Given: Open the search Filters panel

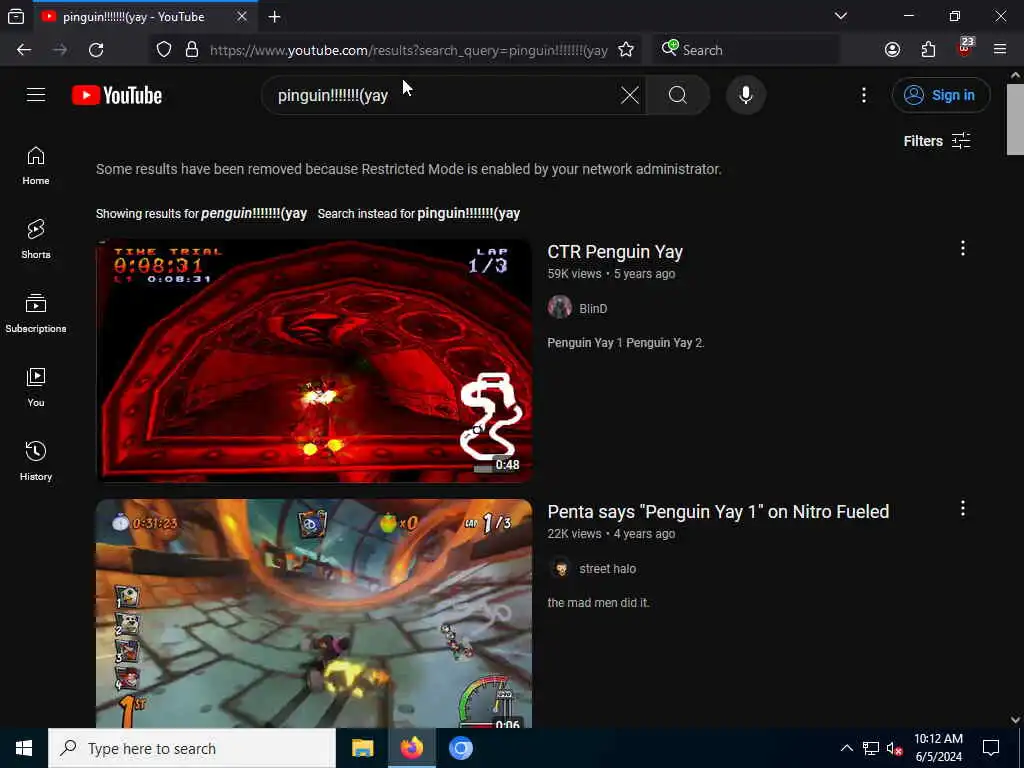Looking at the screenshot, I should click(x=936, y=141).
